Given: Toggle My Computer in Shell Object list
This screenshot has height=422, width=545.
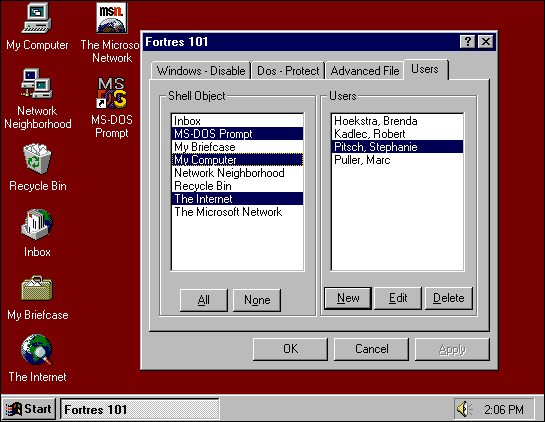Looking at the screenshot, I should 237,160.
